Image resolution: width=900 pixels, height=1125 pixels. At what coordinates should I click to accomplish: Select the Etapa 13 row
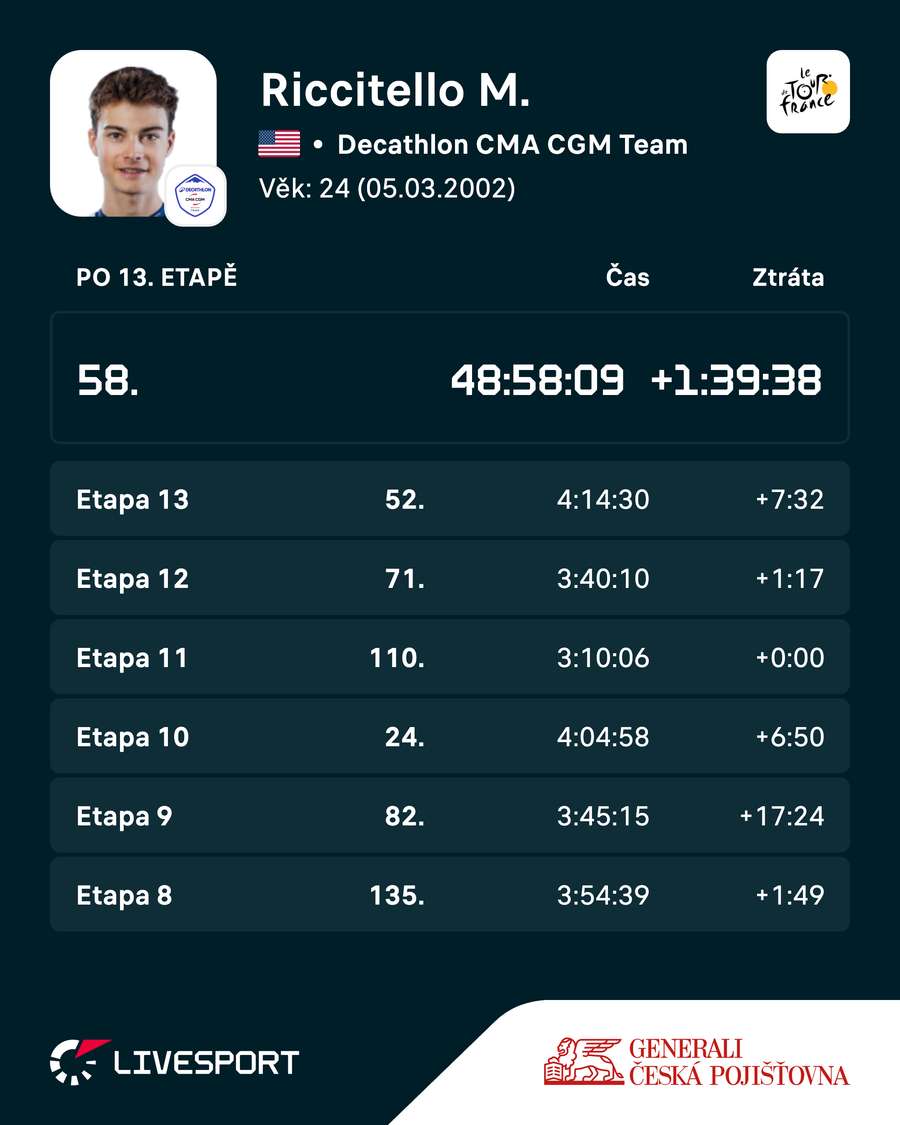pos(450,499)
